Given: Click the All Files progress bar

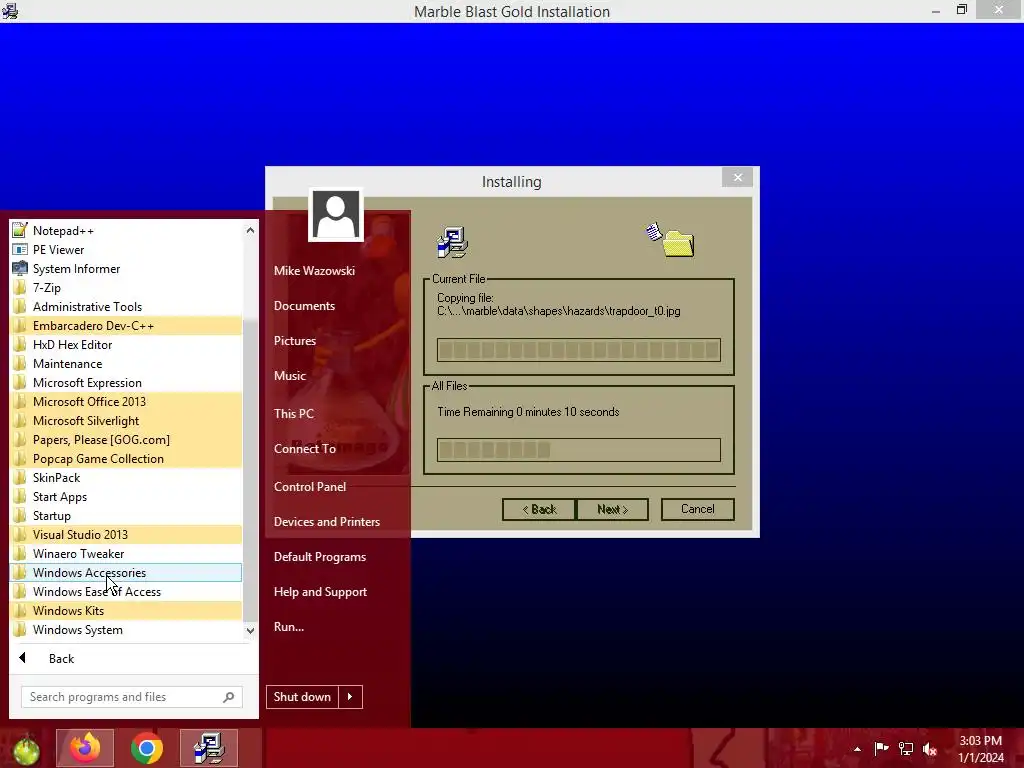Looking at the screenshot, I should [579, 450].
